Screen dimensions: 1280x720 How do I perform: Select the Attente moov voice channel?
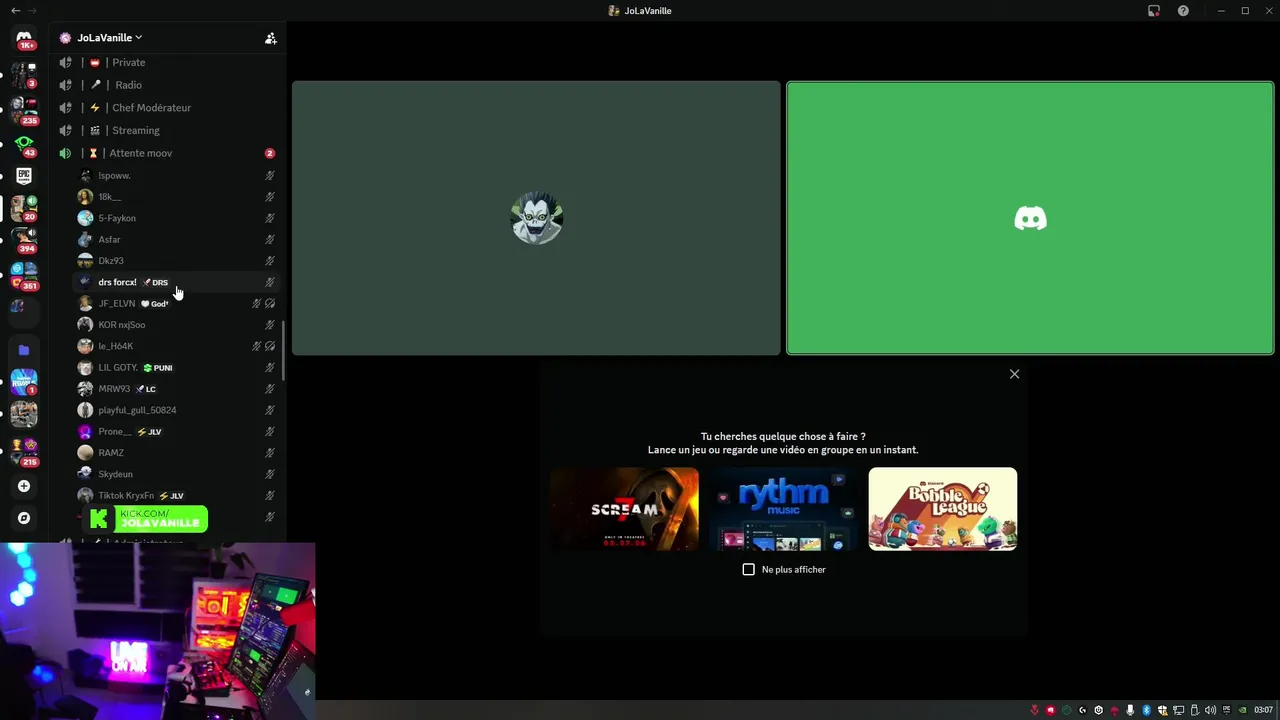(168, 153)
